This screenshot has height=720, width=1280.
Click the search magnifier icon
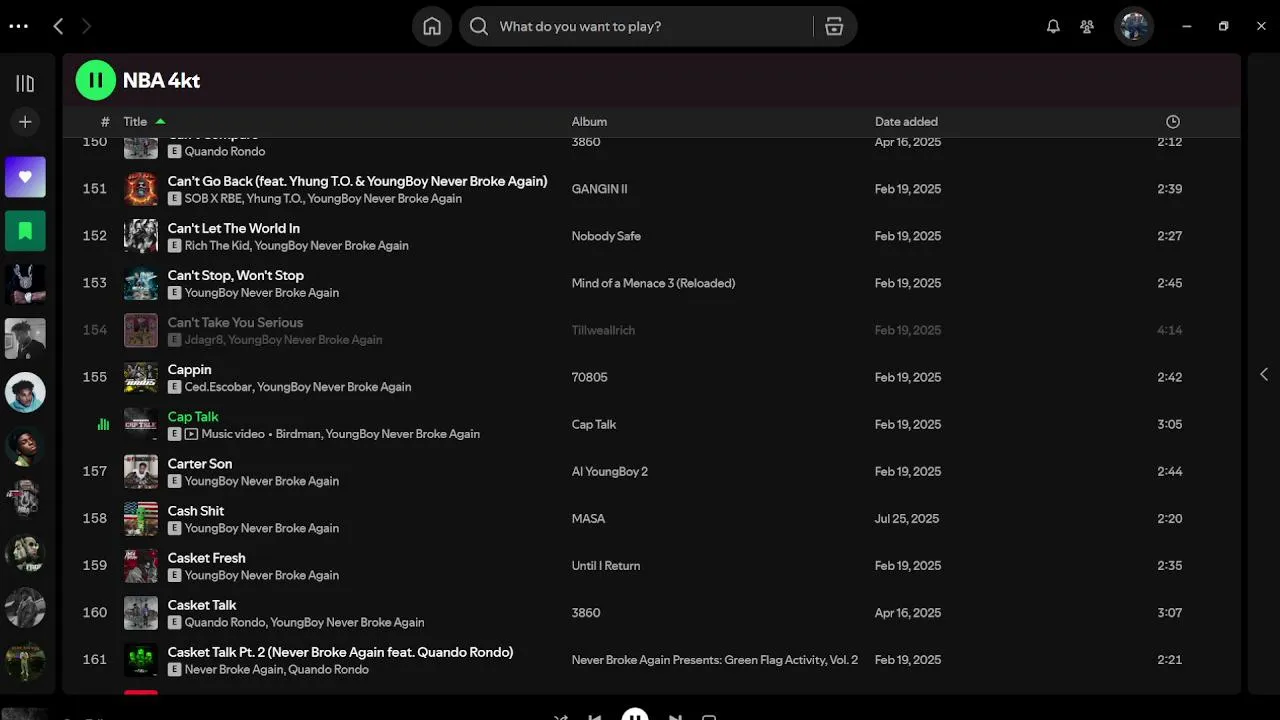[479, 27]
